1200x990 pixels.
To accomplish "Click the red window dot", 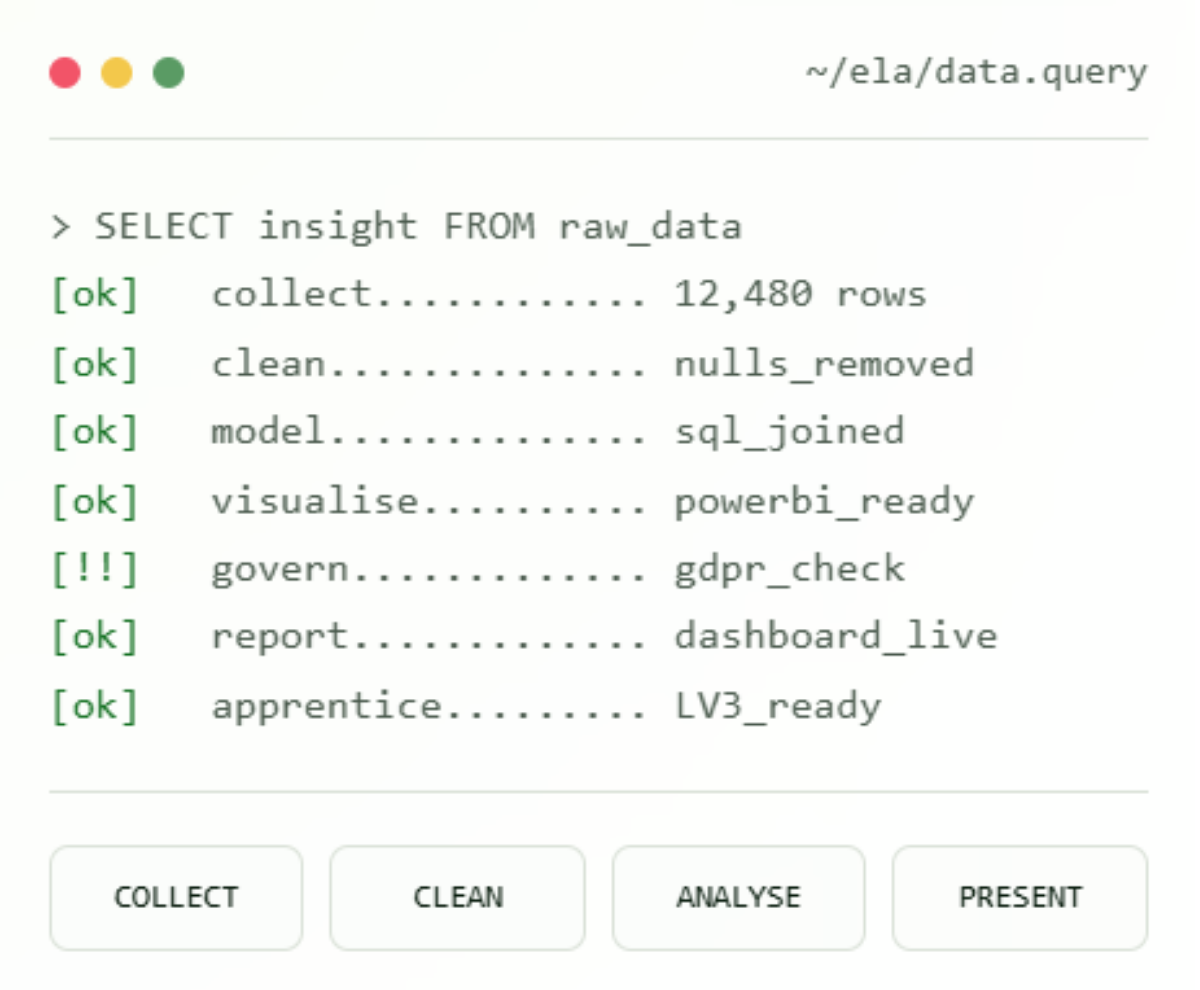I will [x=65, y=73].
